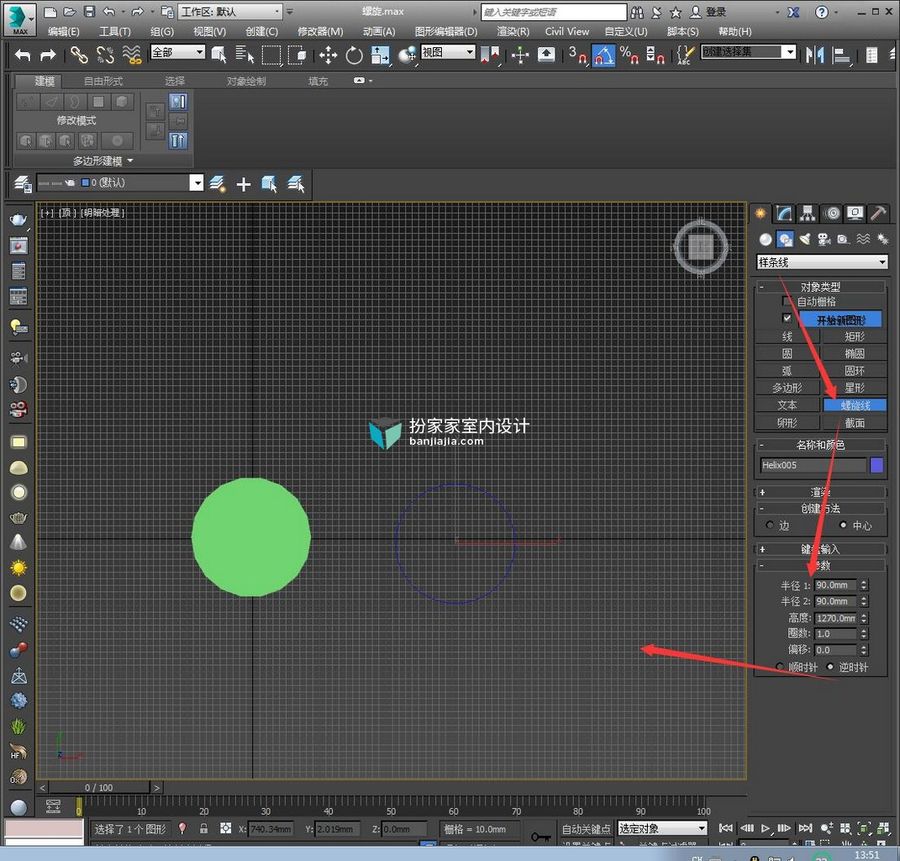Click the 螺旋线 shape button
The height and width of the screenshot is (861, 900).
pos(855,405)
